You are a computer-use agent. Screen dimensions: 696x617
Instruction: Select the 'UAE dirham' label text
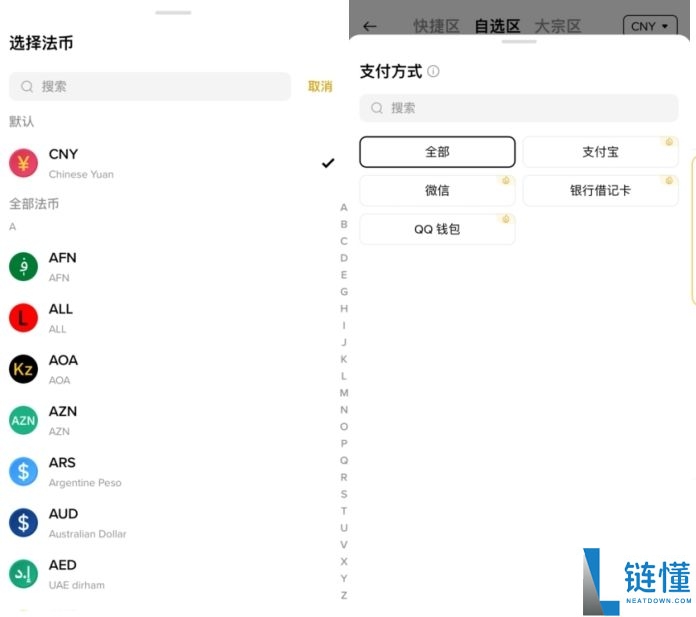(x=77, y=585)
